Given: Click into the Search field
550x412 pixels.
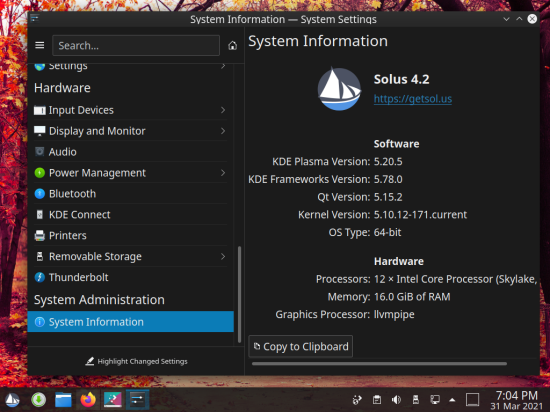Looking at the screenshot, I should coord(136,46).
